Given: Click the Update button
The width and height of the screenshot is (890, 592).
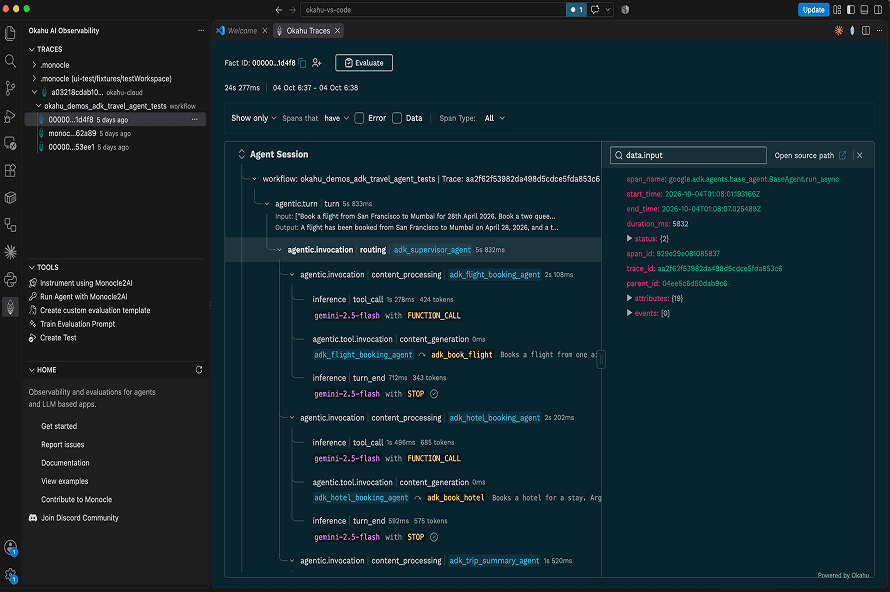Looking at the screenshot, I should click(x=813, y=10).
